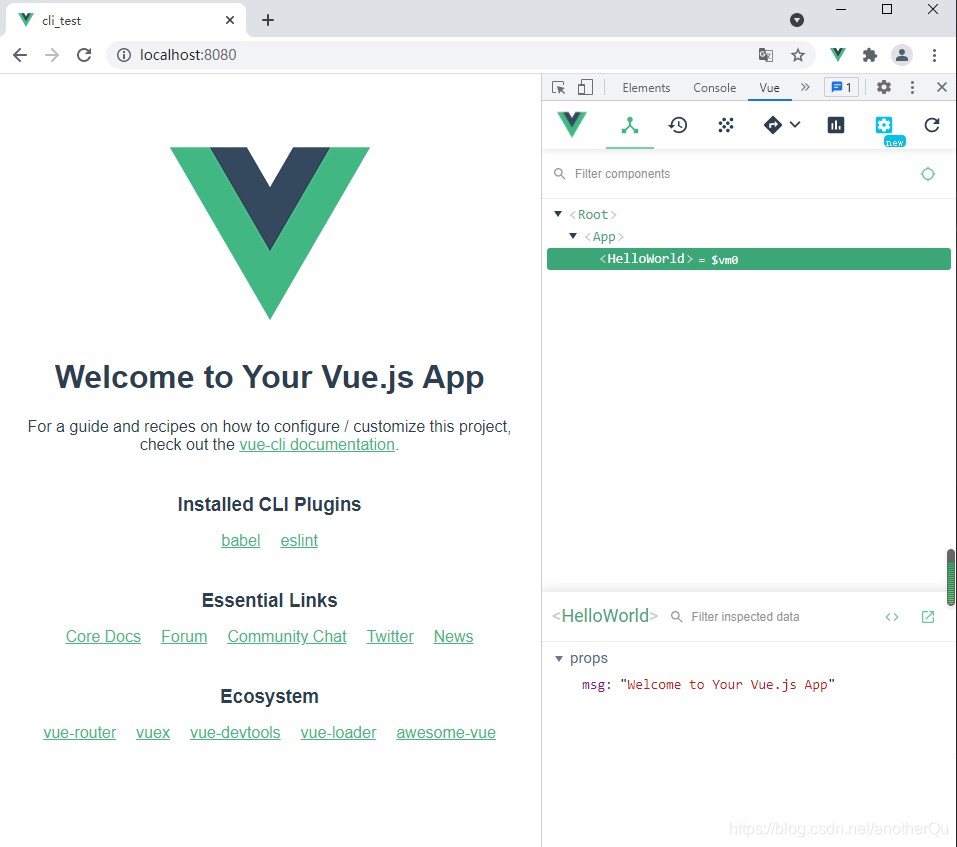View site information icon in address bar
The width and height of the screenshot is (957, 847).
click(x=124, y=55)
